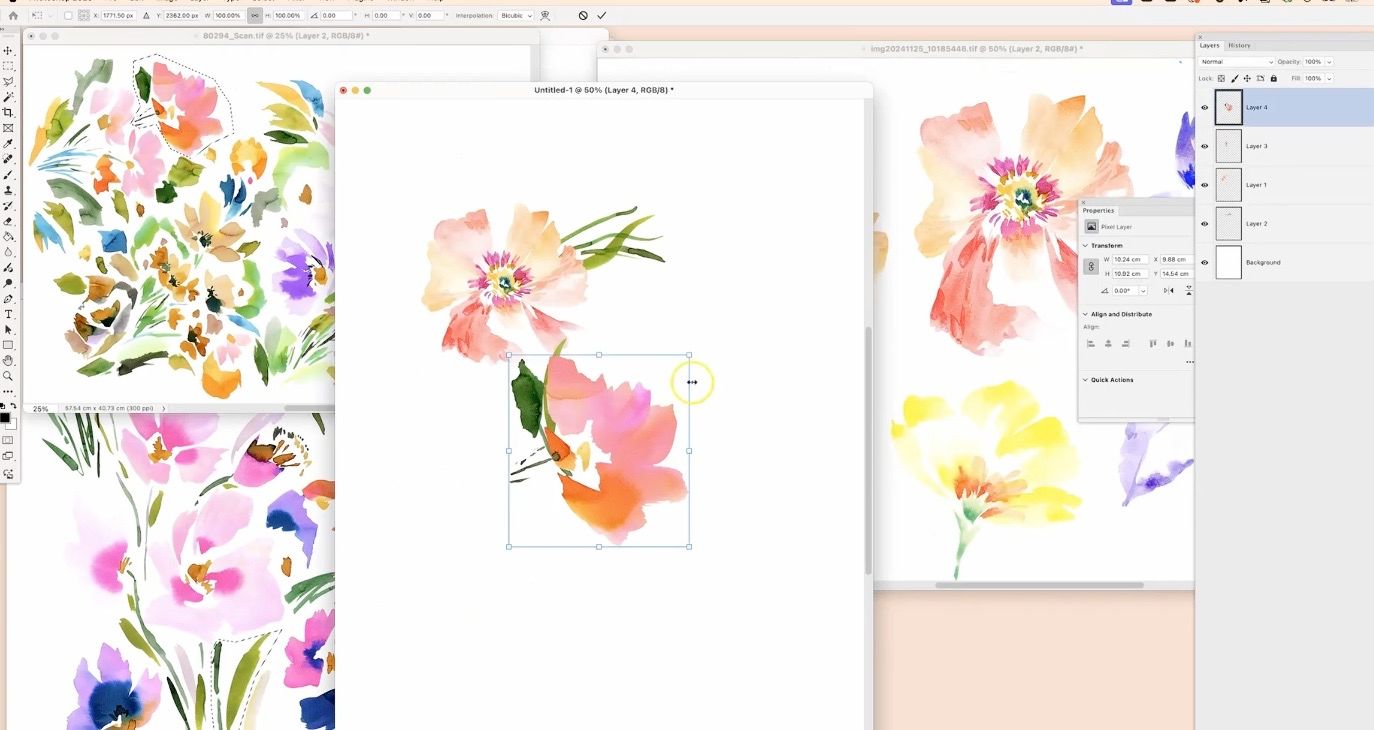Image resolution: width=1374 pixels, height=730 pixels.
Task: Pick the Eyedropper tool
Action: click(8, 144)
